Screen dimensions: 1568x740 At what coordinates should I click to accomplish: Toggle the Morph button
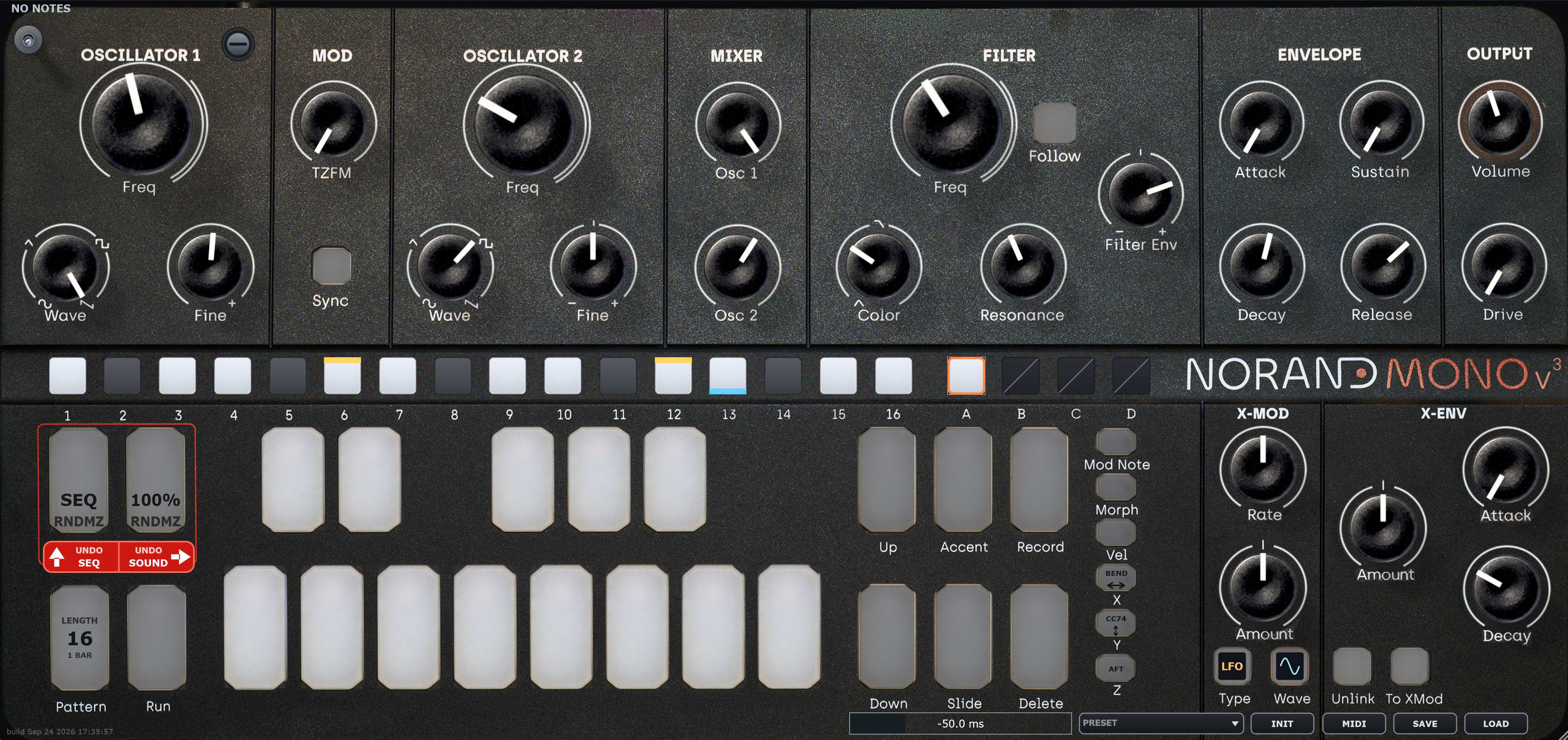1116,488
